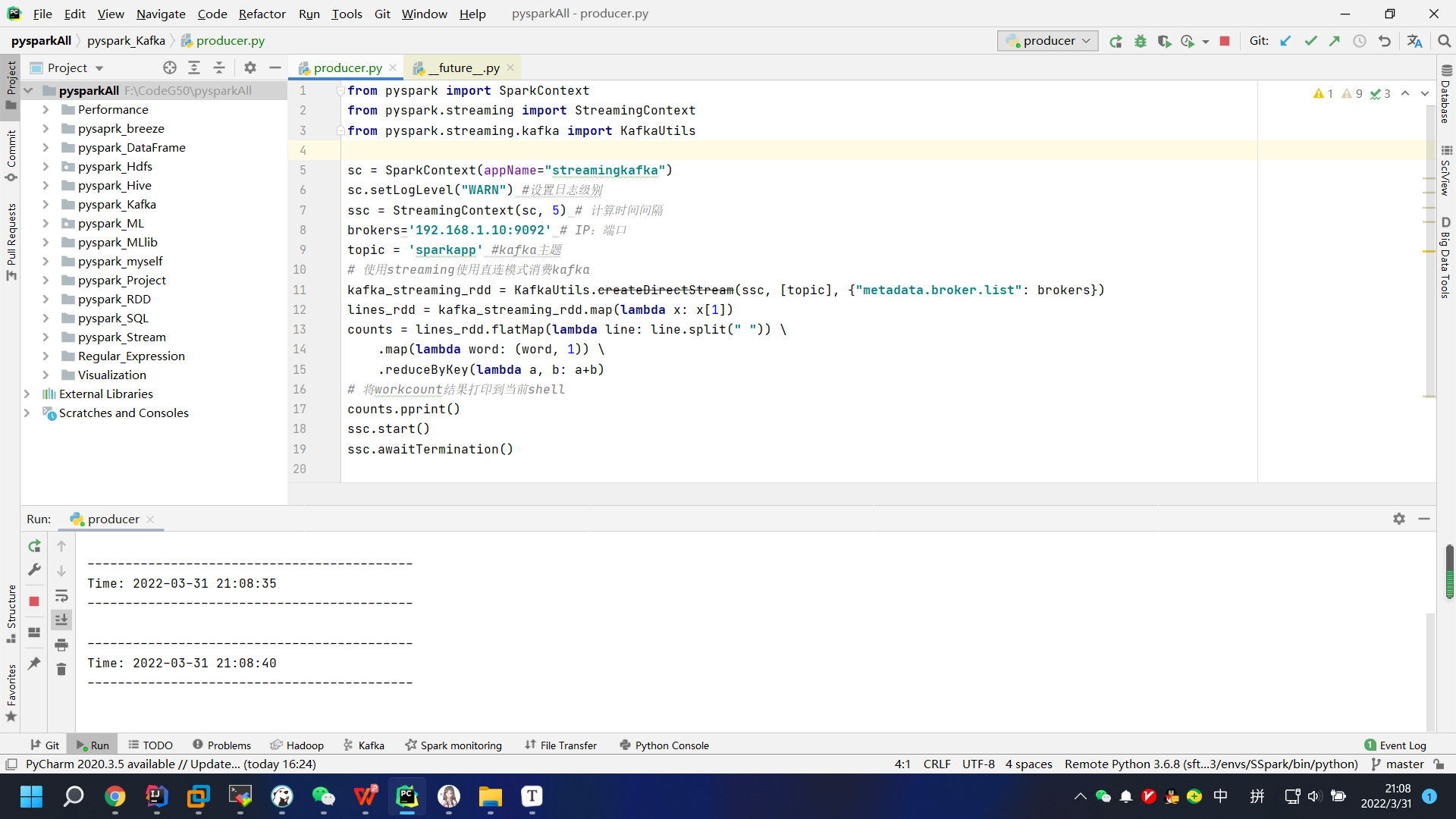This screenshot has height=819, width=1456.
Task: Click the Debug bug icon in toolbar
Action: pos(1140,41)
